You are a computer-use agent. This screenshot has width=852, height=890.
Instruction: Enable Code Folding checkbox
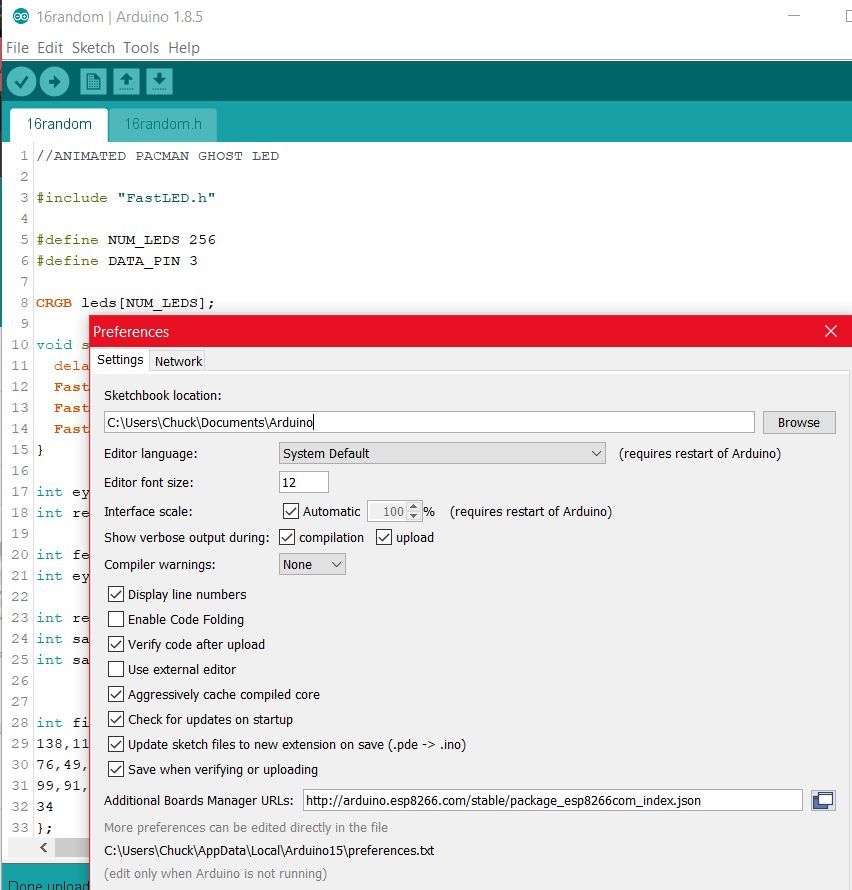click(x=116, y=619)
